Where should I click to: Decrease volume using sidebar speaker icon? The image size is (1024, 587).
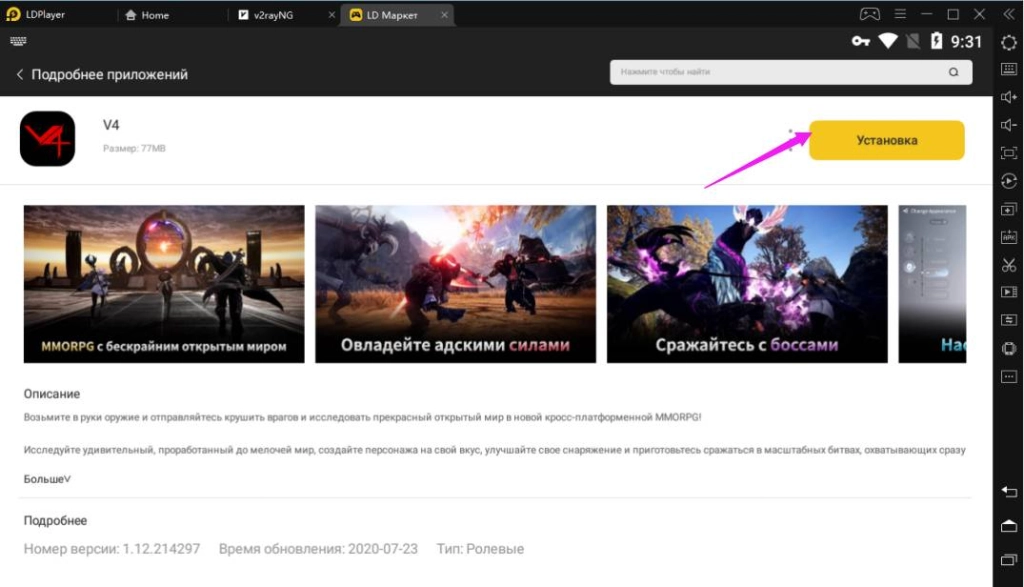coord(1009,125)
